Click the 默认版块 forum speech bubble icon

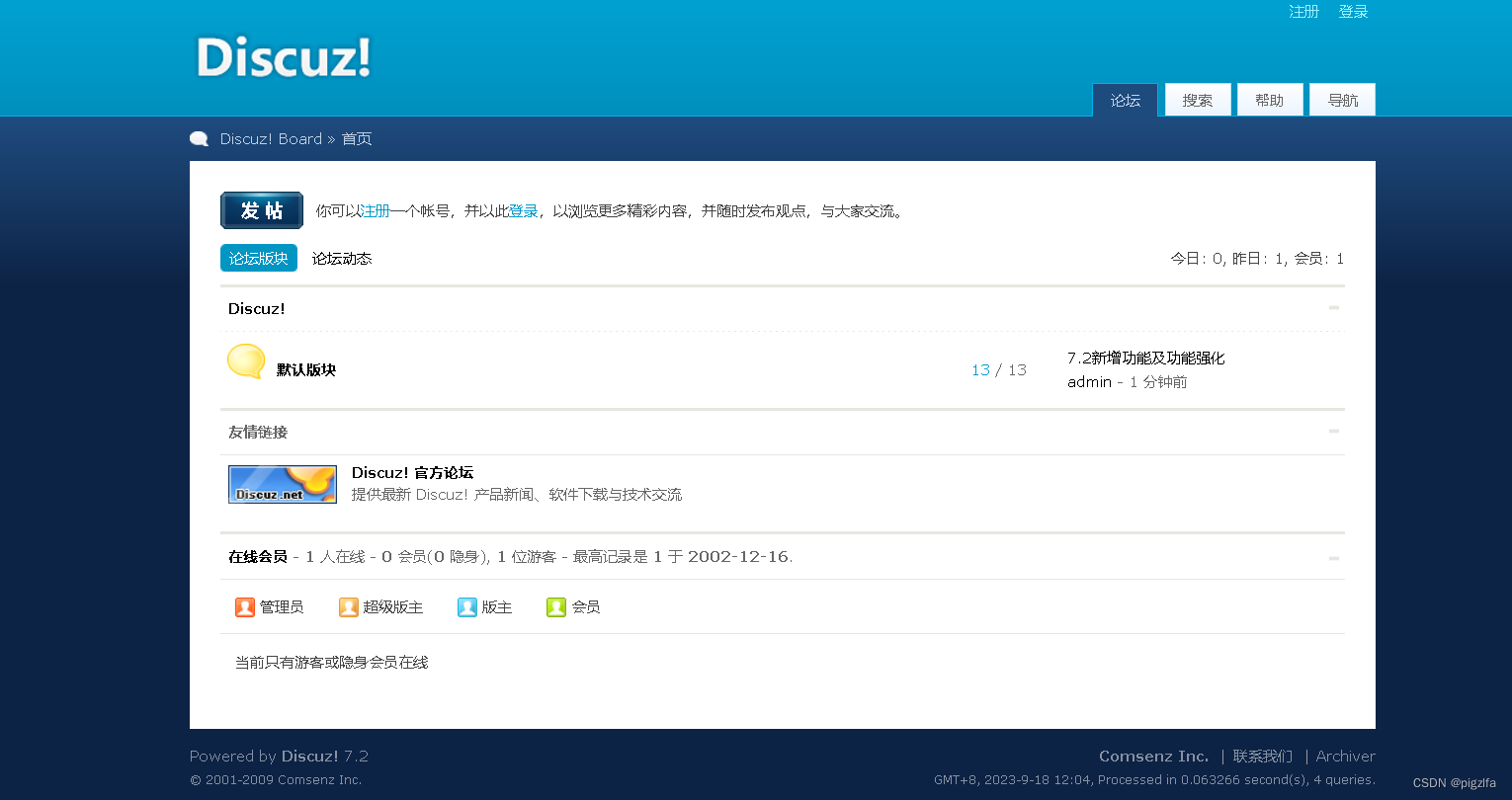245,361
